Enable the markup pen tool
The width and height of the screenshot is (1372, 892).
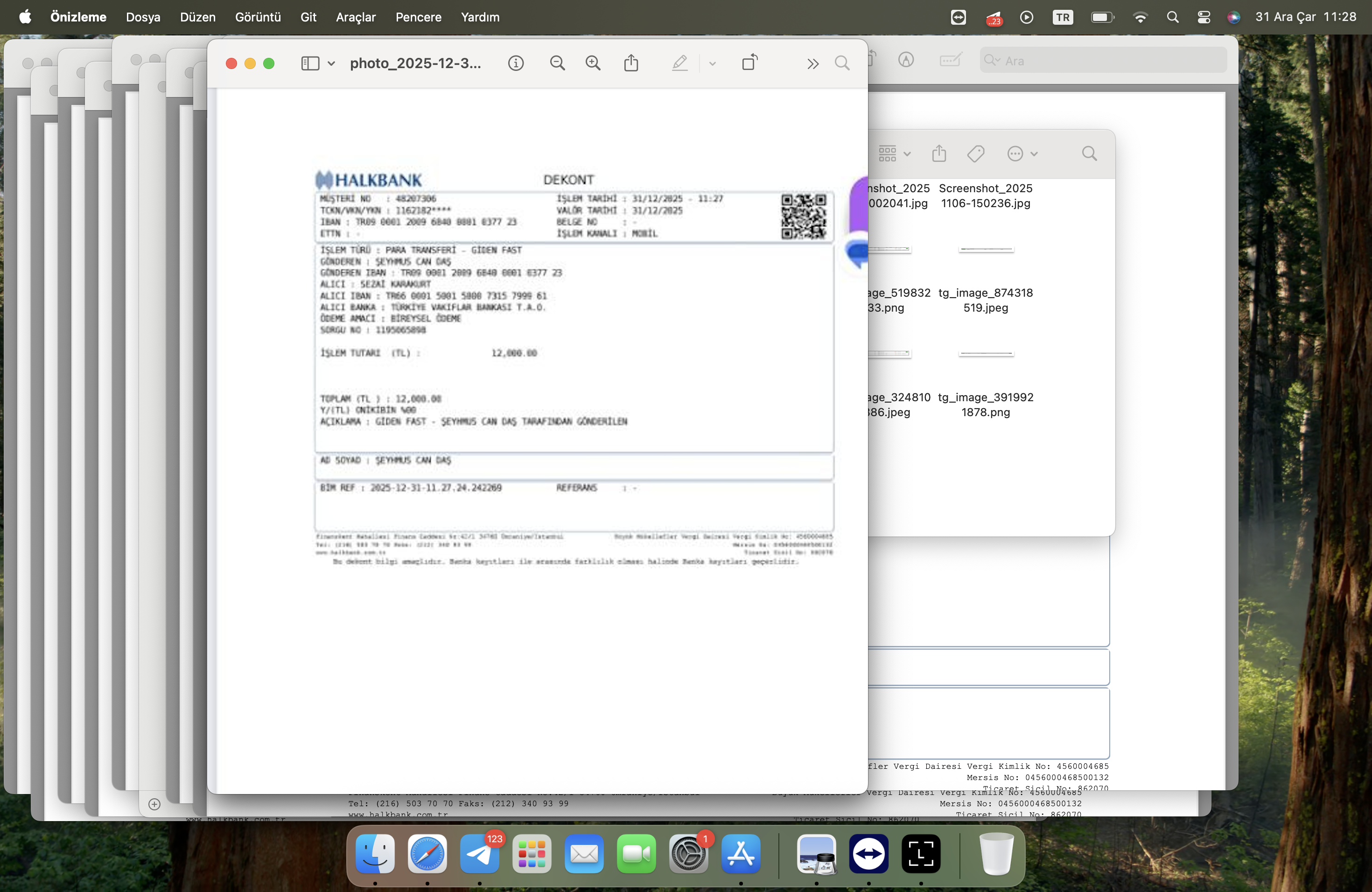(679, 63)
